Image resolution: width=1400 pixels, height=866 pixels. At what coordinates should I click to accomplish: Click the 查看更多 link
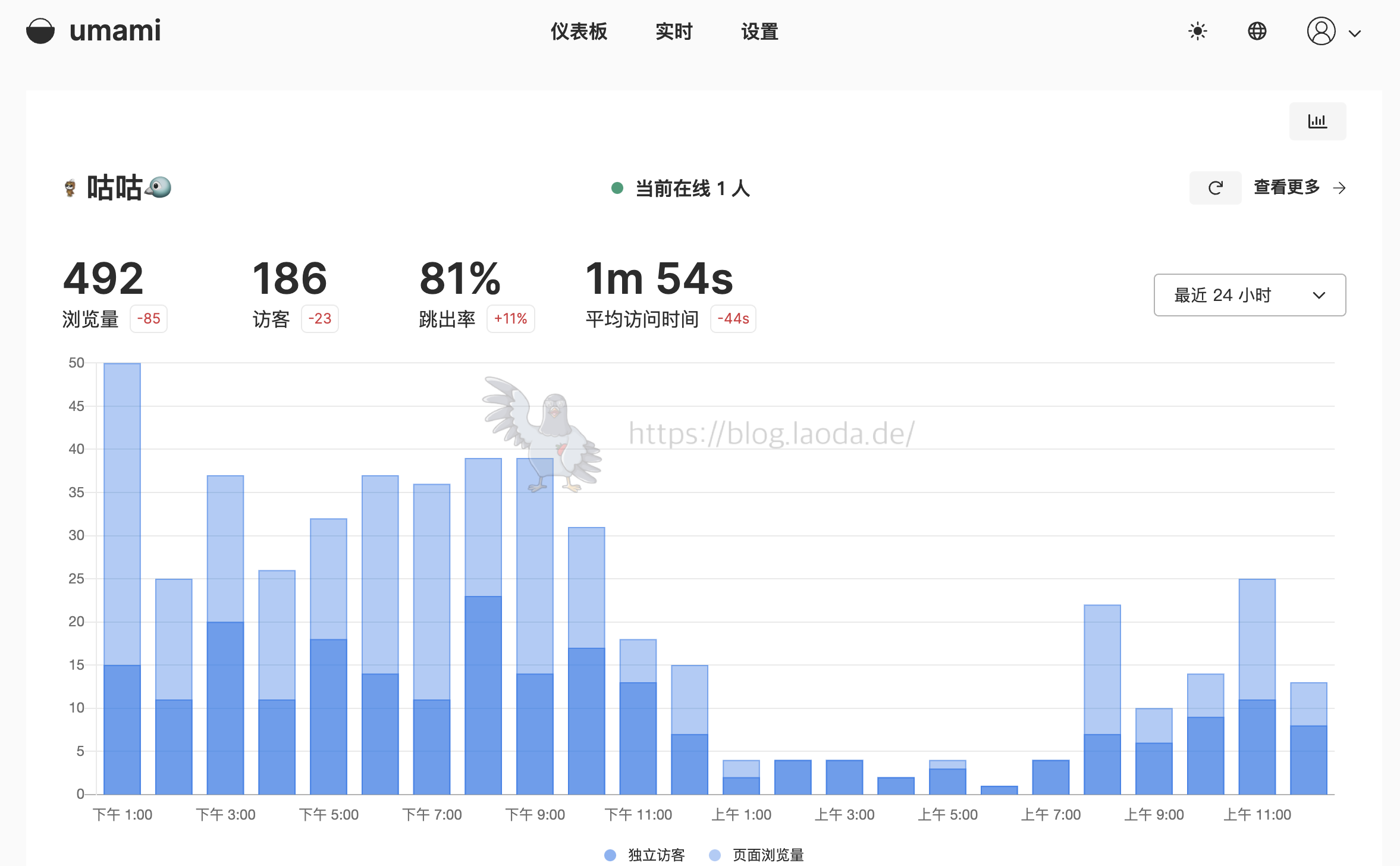click(x=1286, y=187)
